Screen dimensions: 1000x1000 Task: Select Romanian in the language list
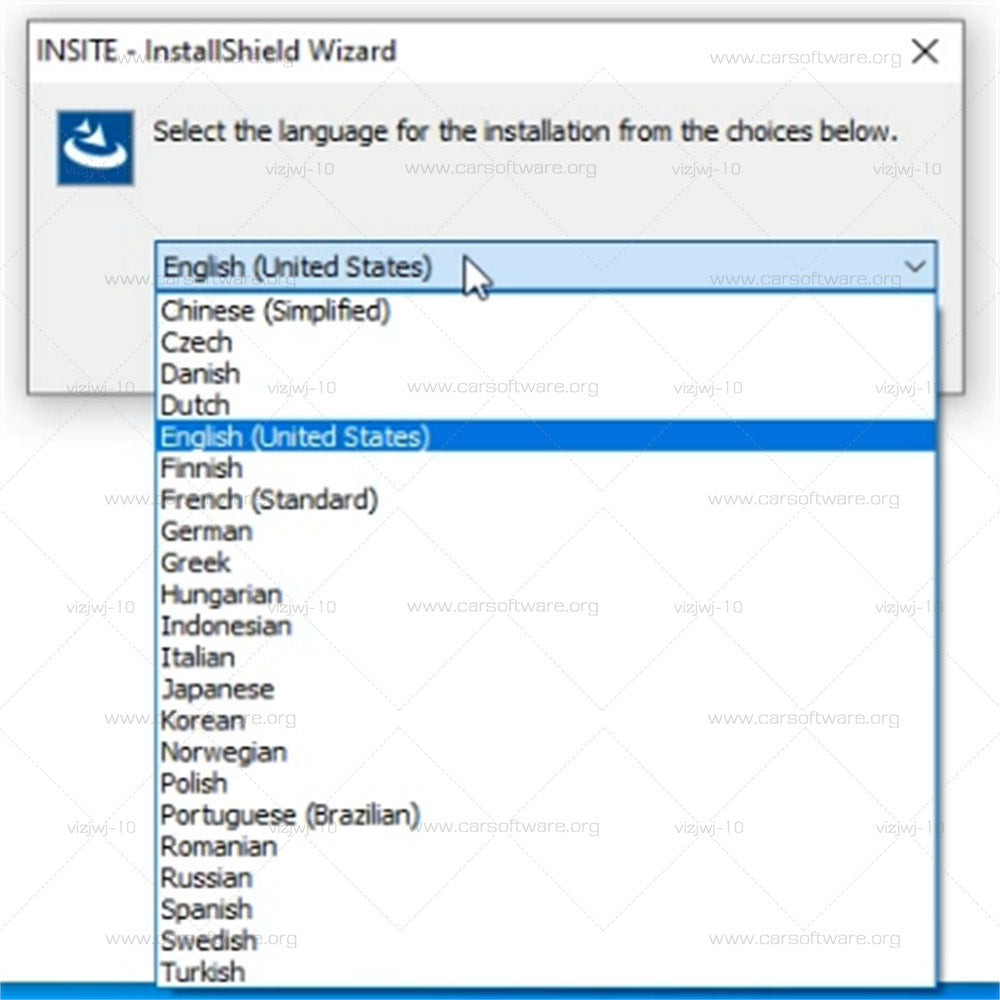tap(546, 846)
